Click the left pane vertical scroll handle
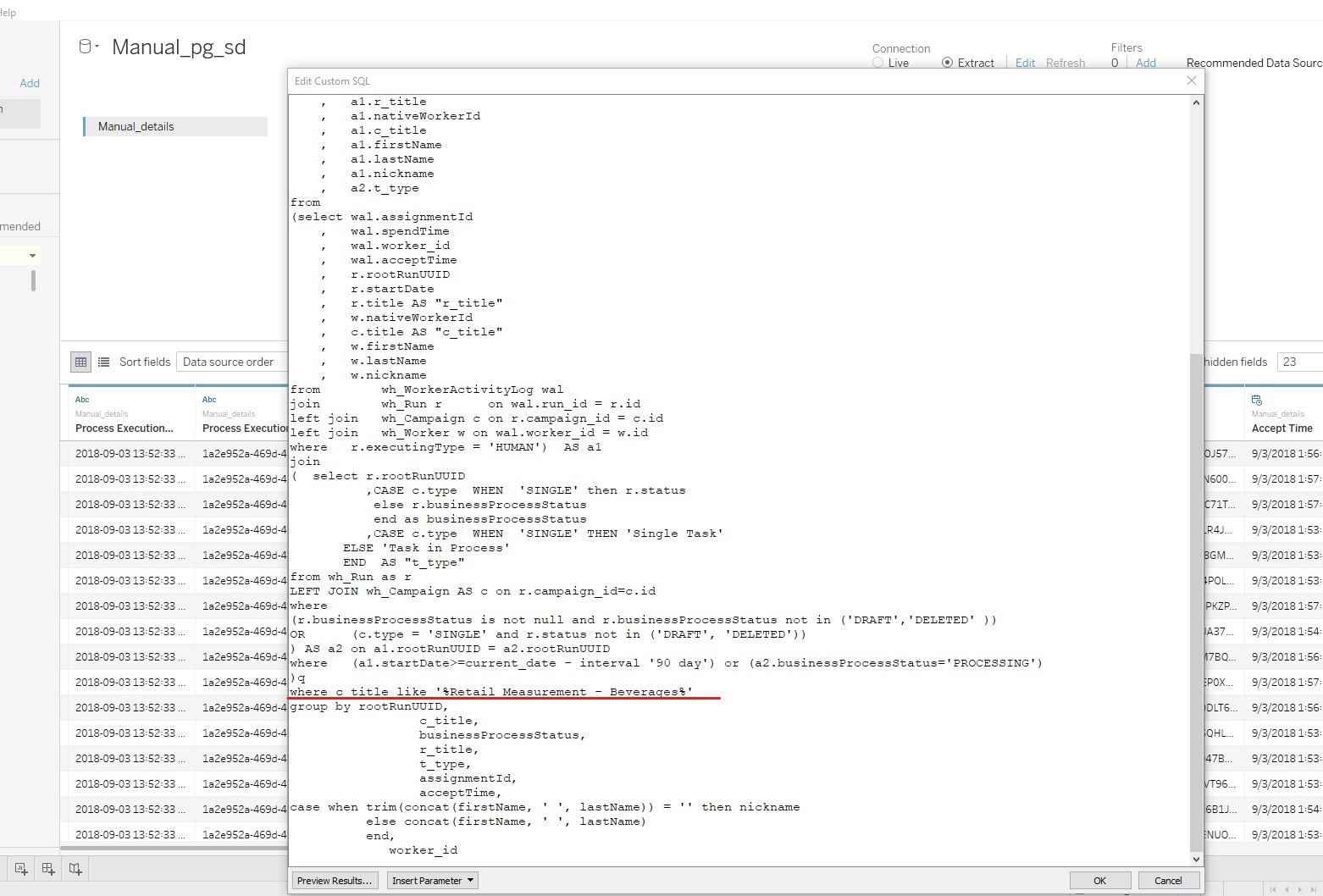Screen dimensions: 1323x896 coord(33,280)
